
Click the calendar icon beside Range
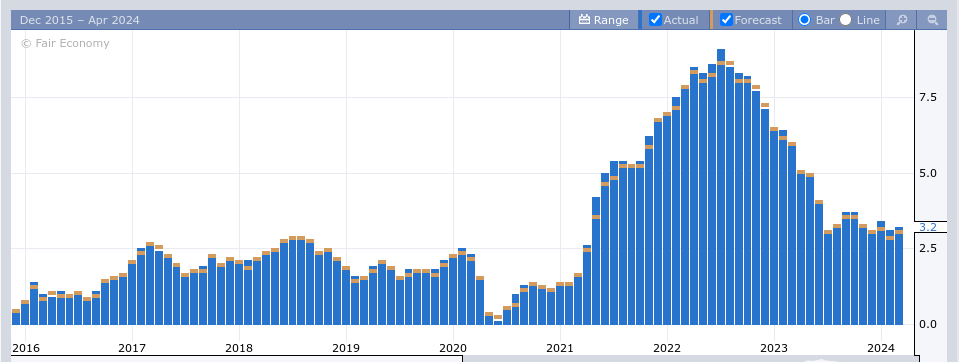(584, 20)
